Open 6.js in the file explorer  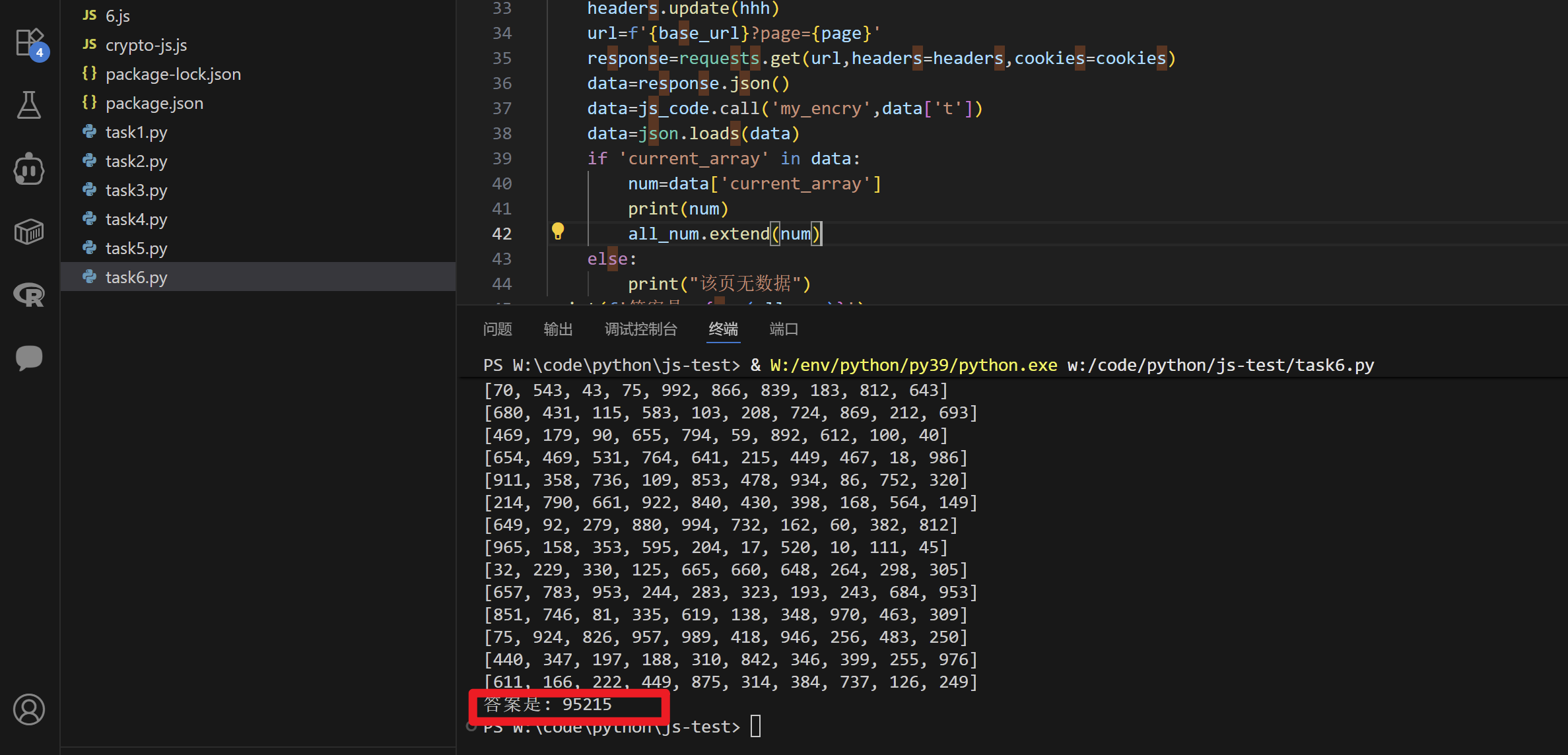tap(118, 16)
